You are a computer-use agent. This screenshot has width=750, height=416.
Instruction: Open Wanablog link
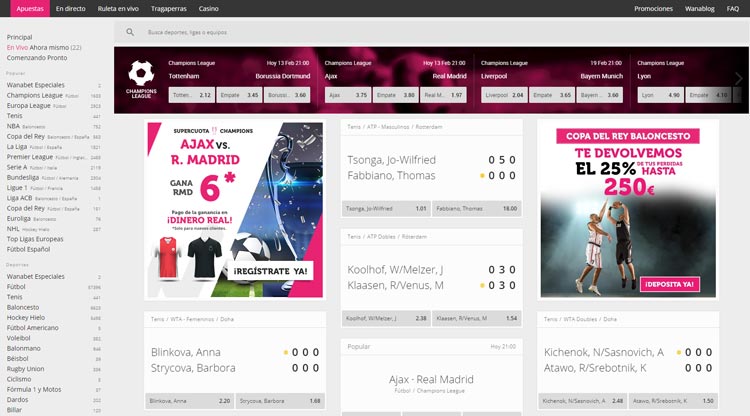coord(699,9)
